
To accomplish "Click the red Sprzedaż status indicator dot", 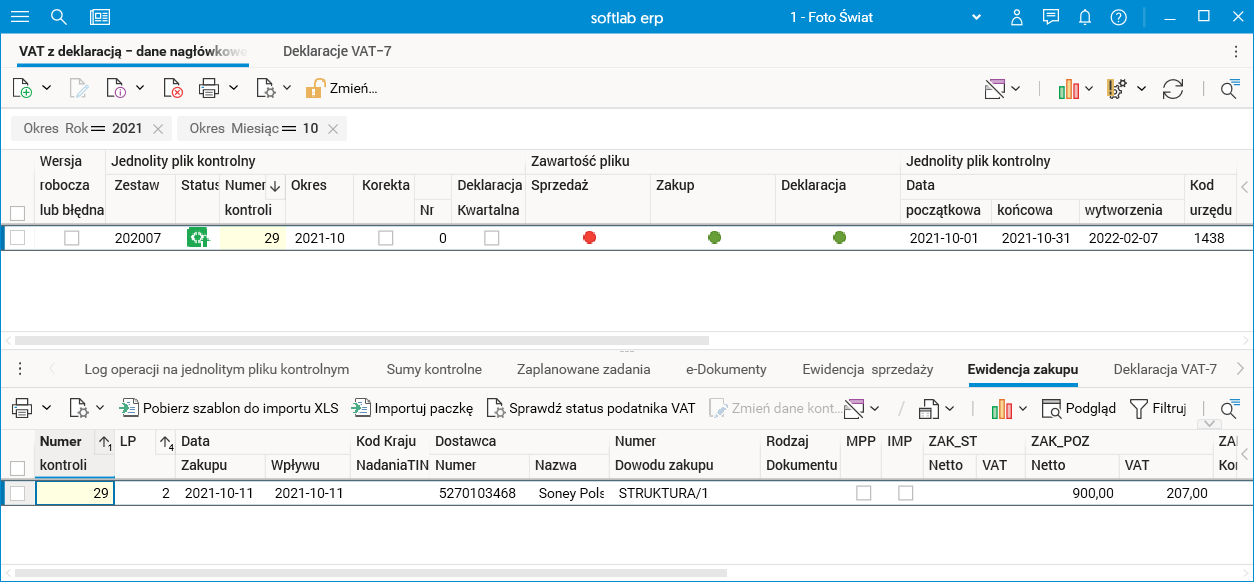I will [x=590, y=237].
